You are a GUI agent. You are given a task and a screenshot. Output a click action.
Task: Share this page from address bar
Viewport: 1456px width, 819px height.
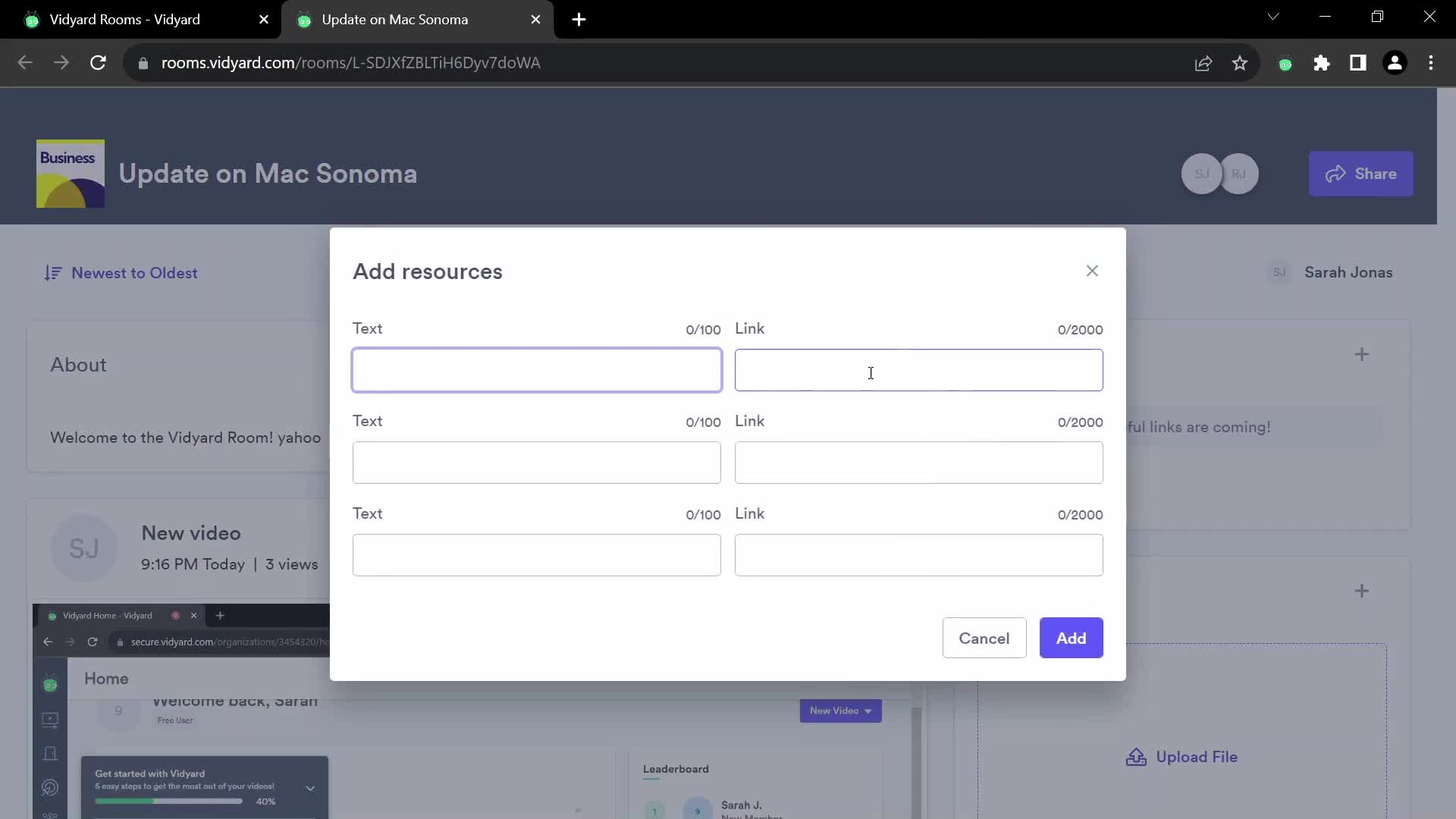[1203, 64]
